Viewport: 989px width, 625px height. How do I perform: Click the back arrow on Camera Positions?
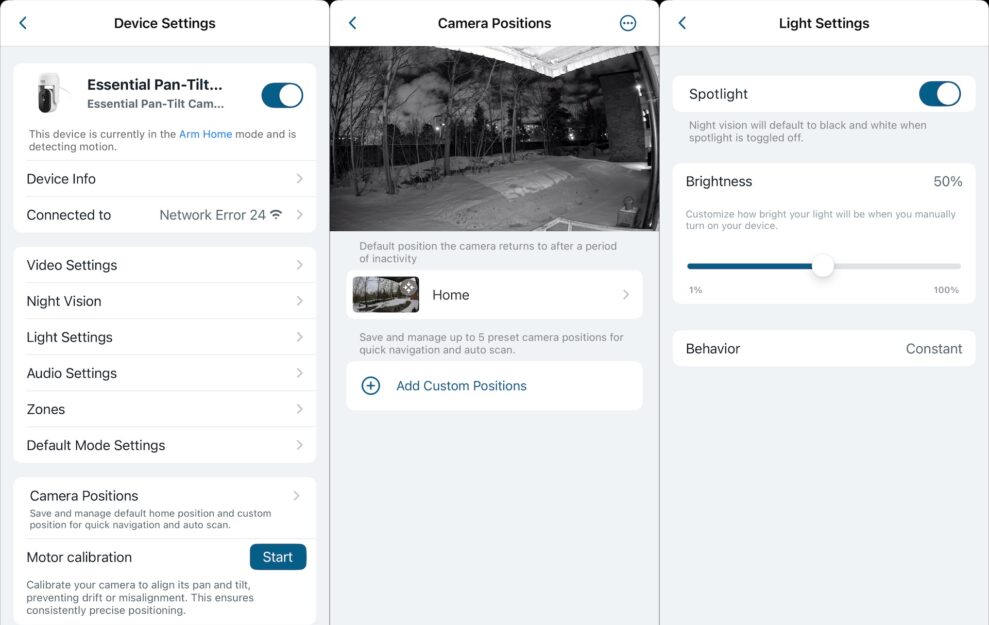click(351, 22)
